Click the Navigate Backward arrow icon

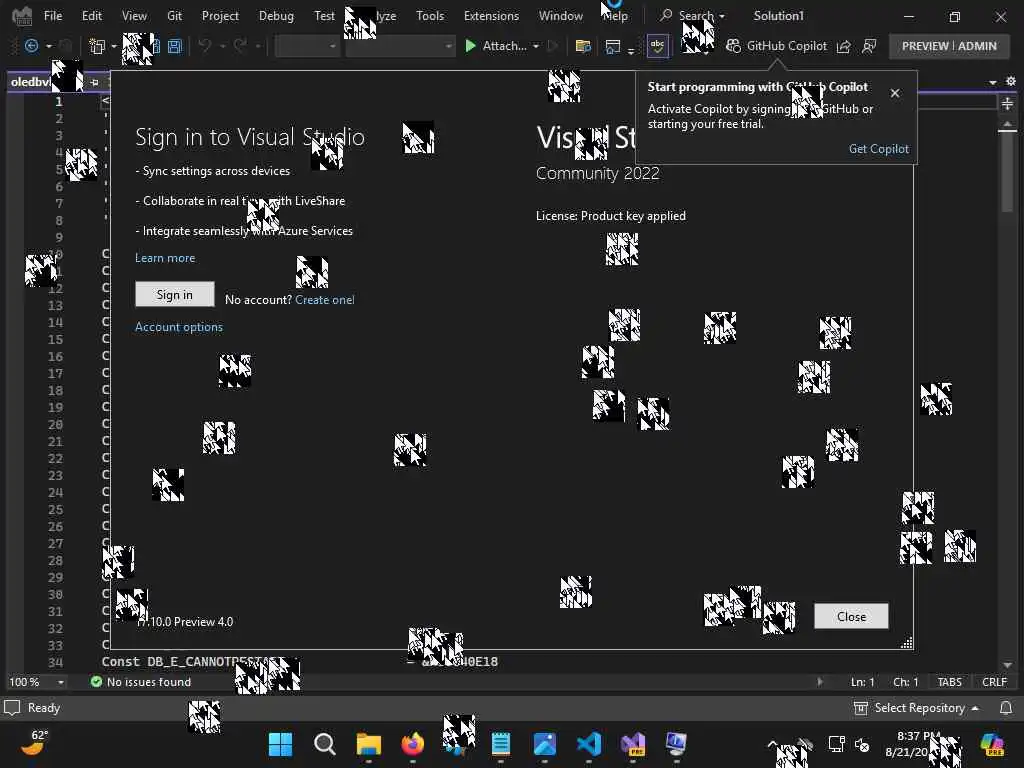pyautogui.click(x=31, y=46)
